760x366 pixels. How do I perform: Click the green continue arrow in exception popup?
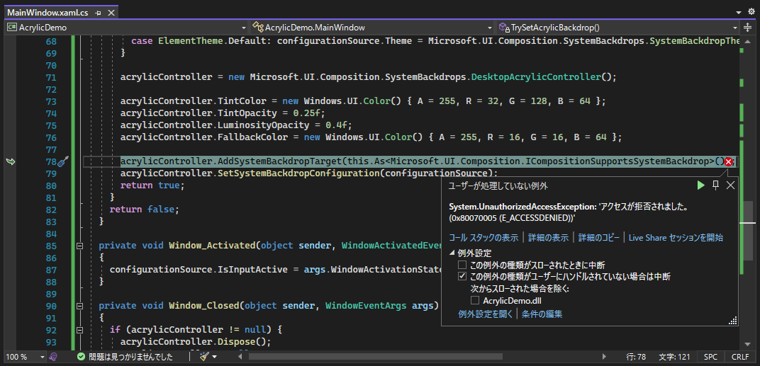click(700, 185)
